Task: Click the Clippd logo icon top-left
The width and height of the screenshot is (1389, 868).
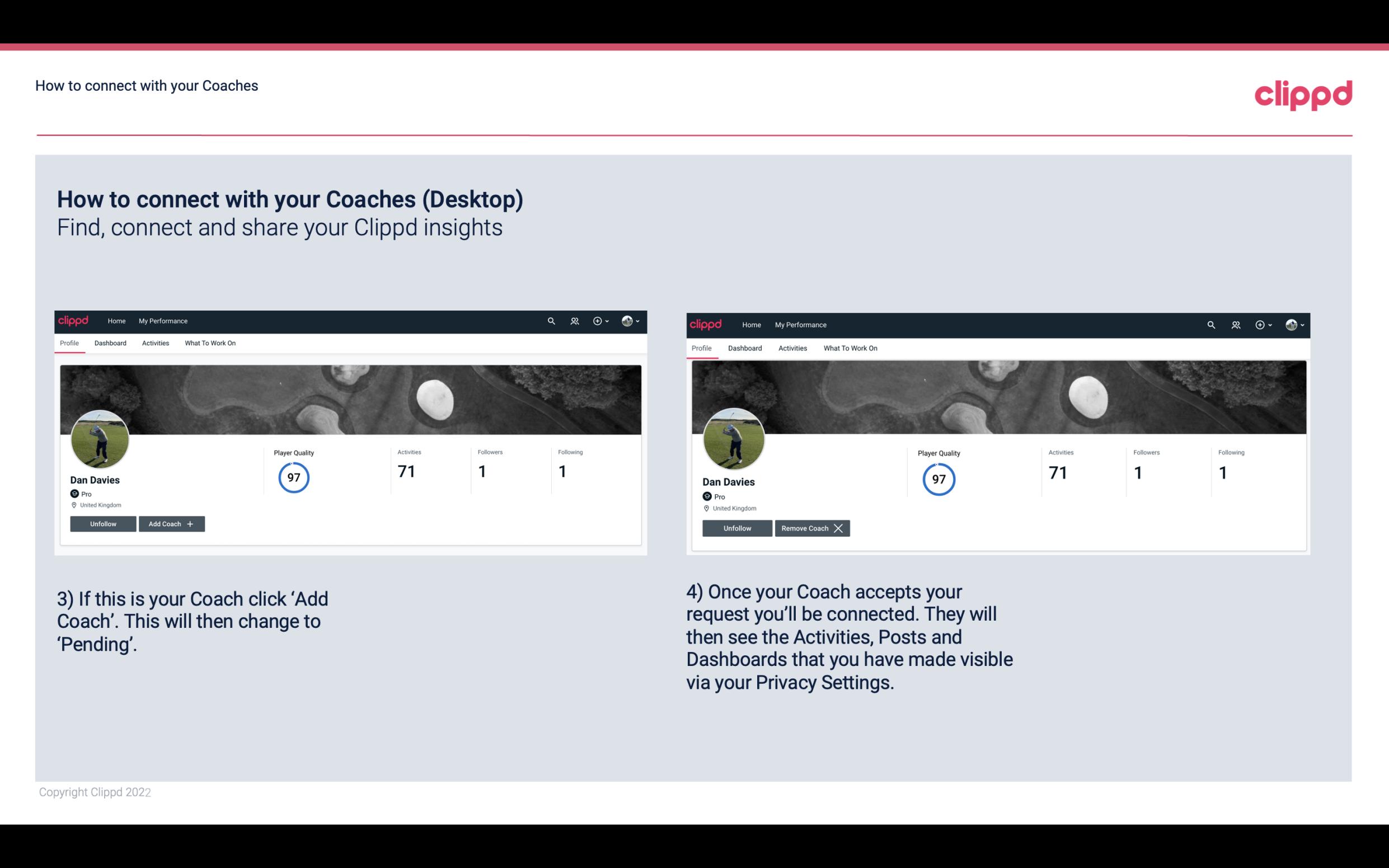Action: (x=76, y=320)
